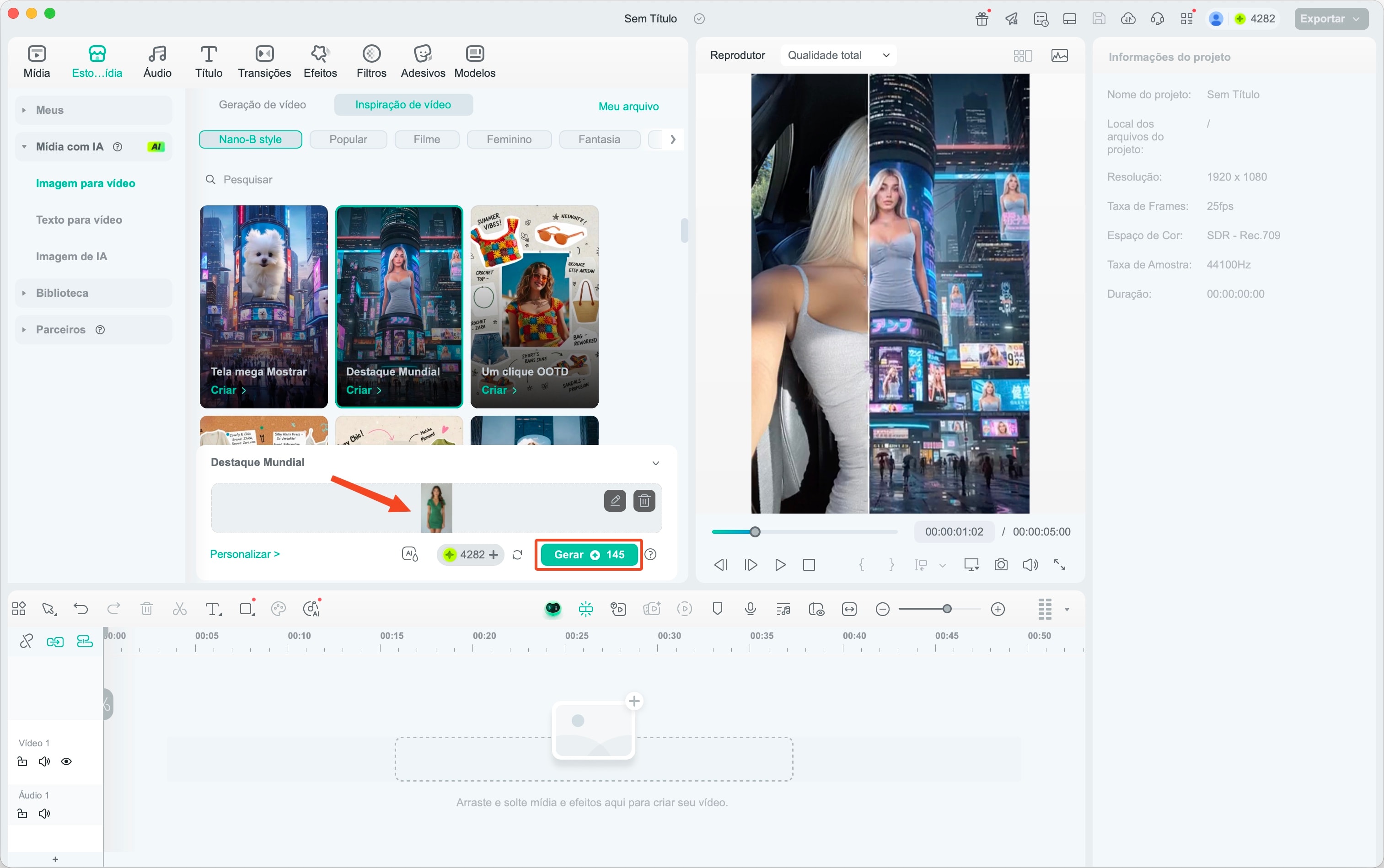Select the Popular style category
Screen dimensions: 1384x868
[348, 139]
